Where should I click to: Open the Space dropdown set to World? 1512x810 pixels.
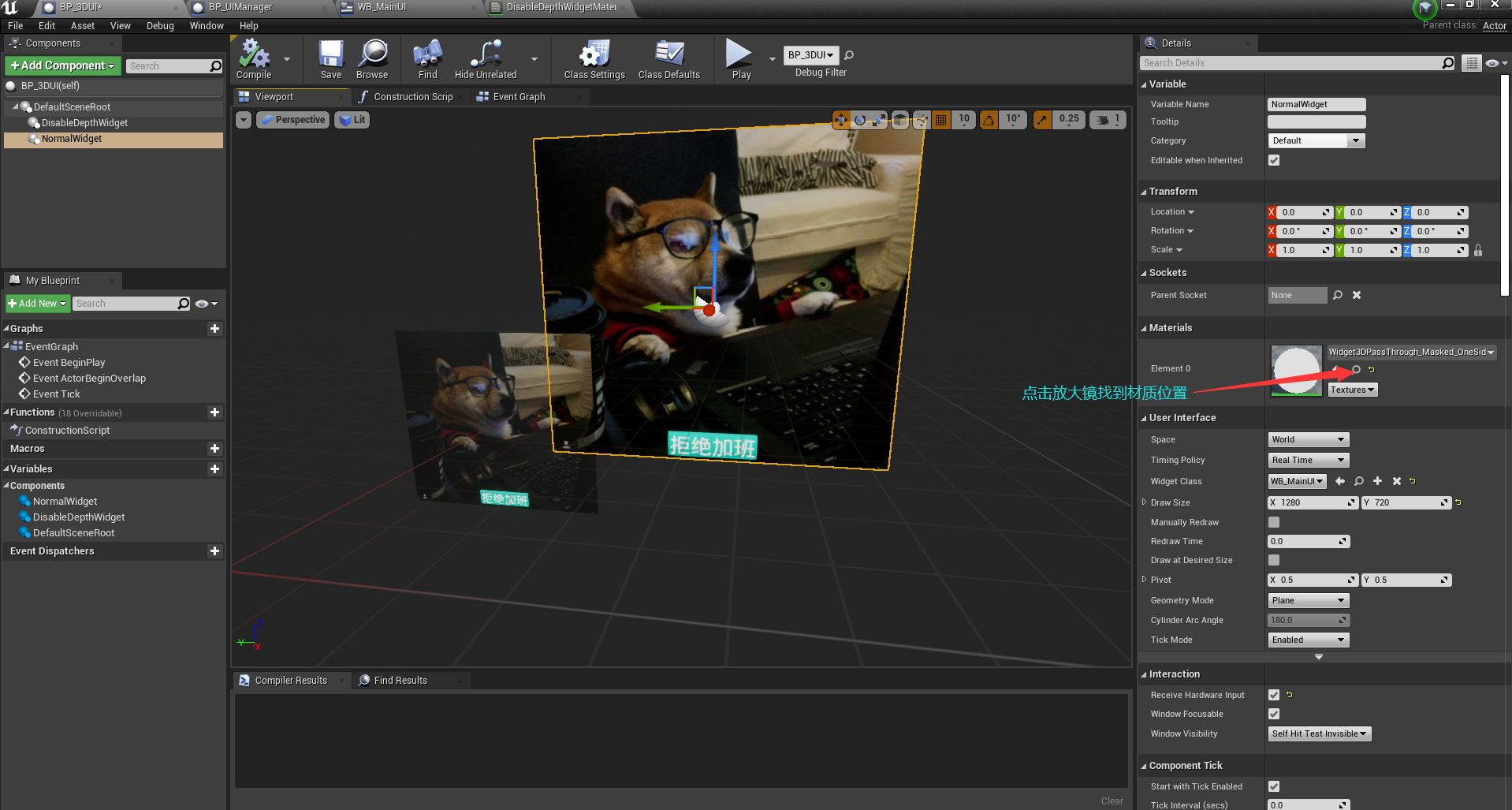(x=1308, y=439)
